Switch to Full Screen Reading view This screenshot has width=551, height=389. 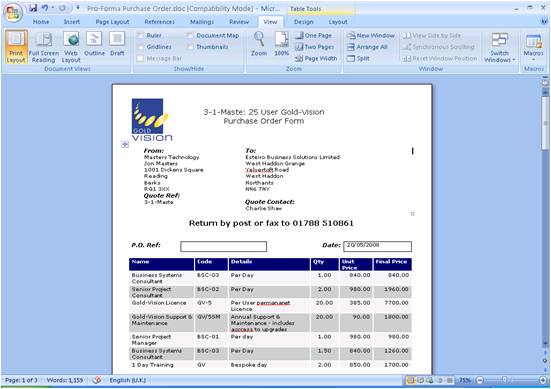(44, 47)
